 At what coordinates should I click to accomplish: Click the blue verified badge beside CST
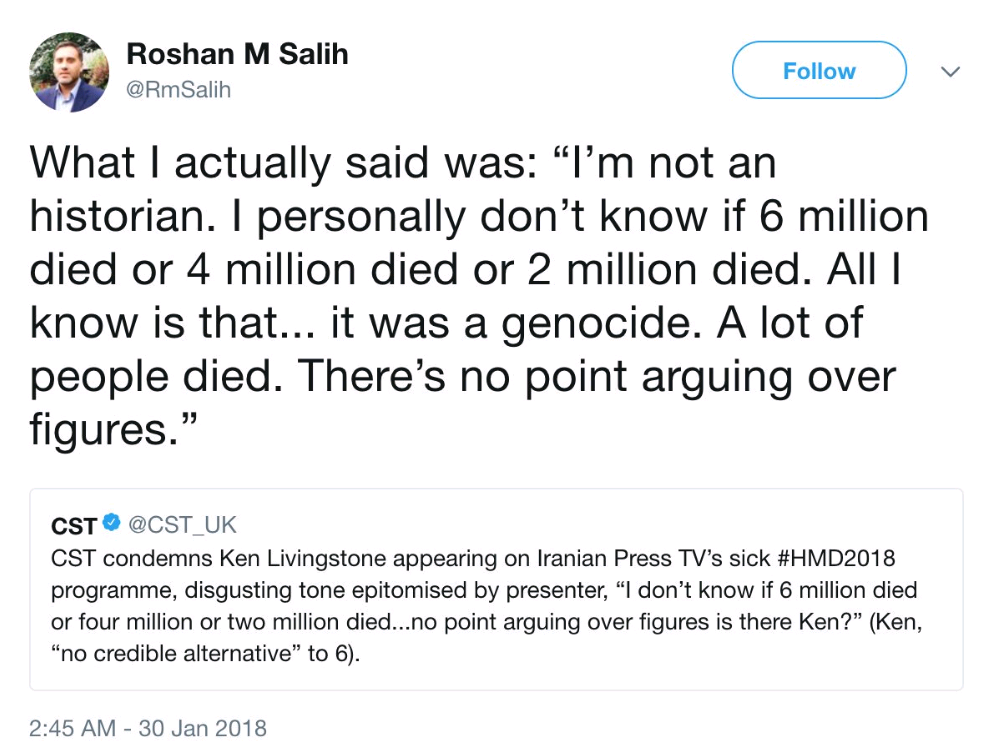(112, 523)
